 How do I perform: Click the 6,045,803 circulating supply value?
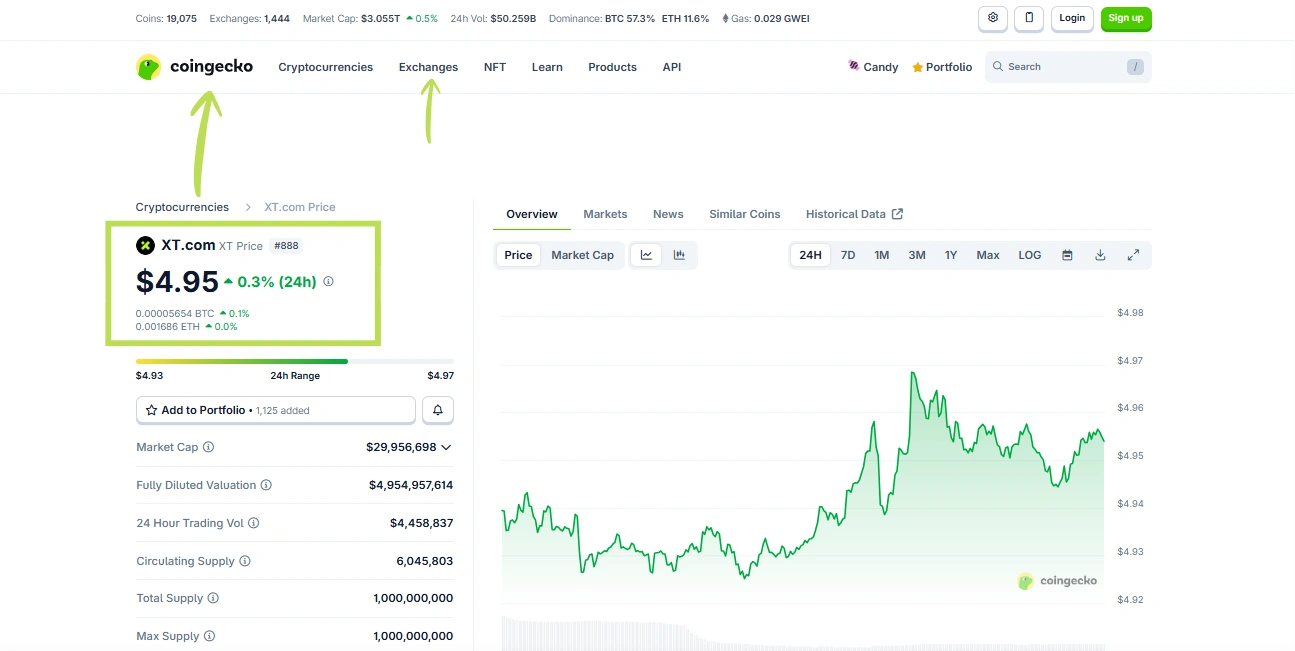(x=425, y=561)
